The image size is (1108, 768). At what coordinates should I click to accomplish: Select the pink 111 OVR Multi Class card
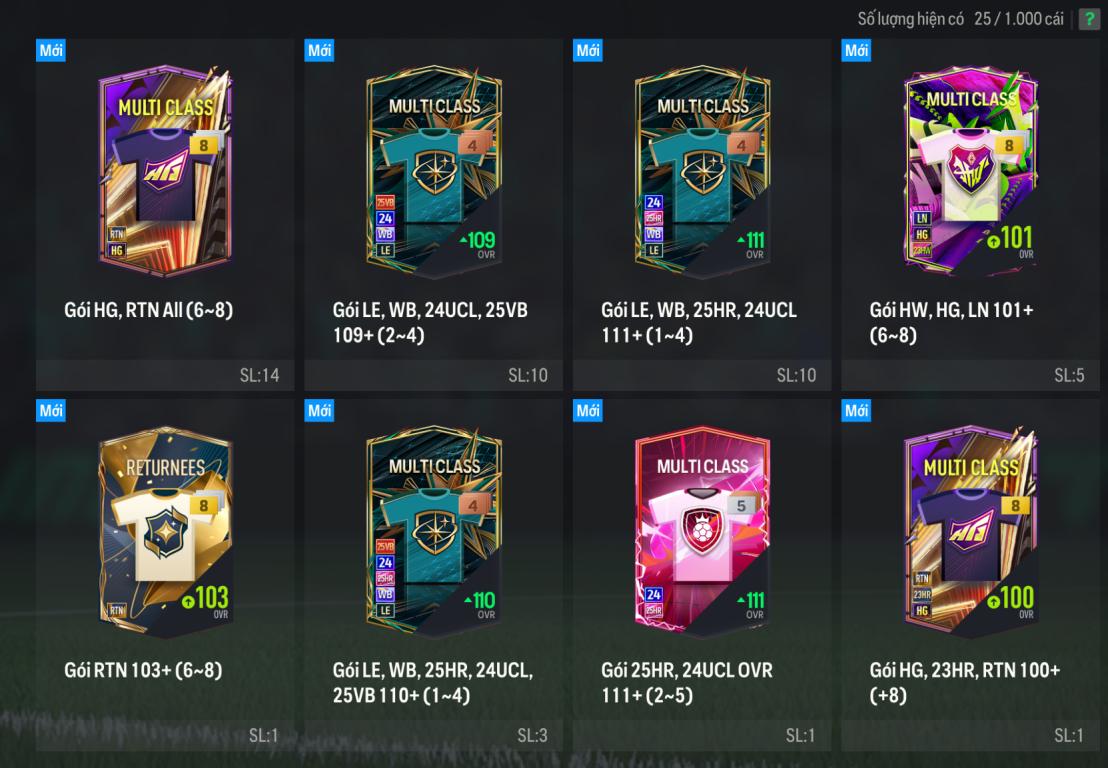point(702,531)
